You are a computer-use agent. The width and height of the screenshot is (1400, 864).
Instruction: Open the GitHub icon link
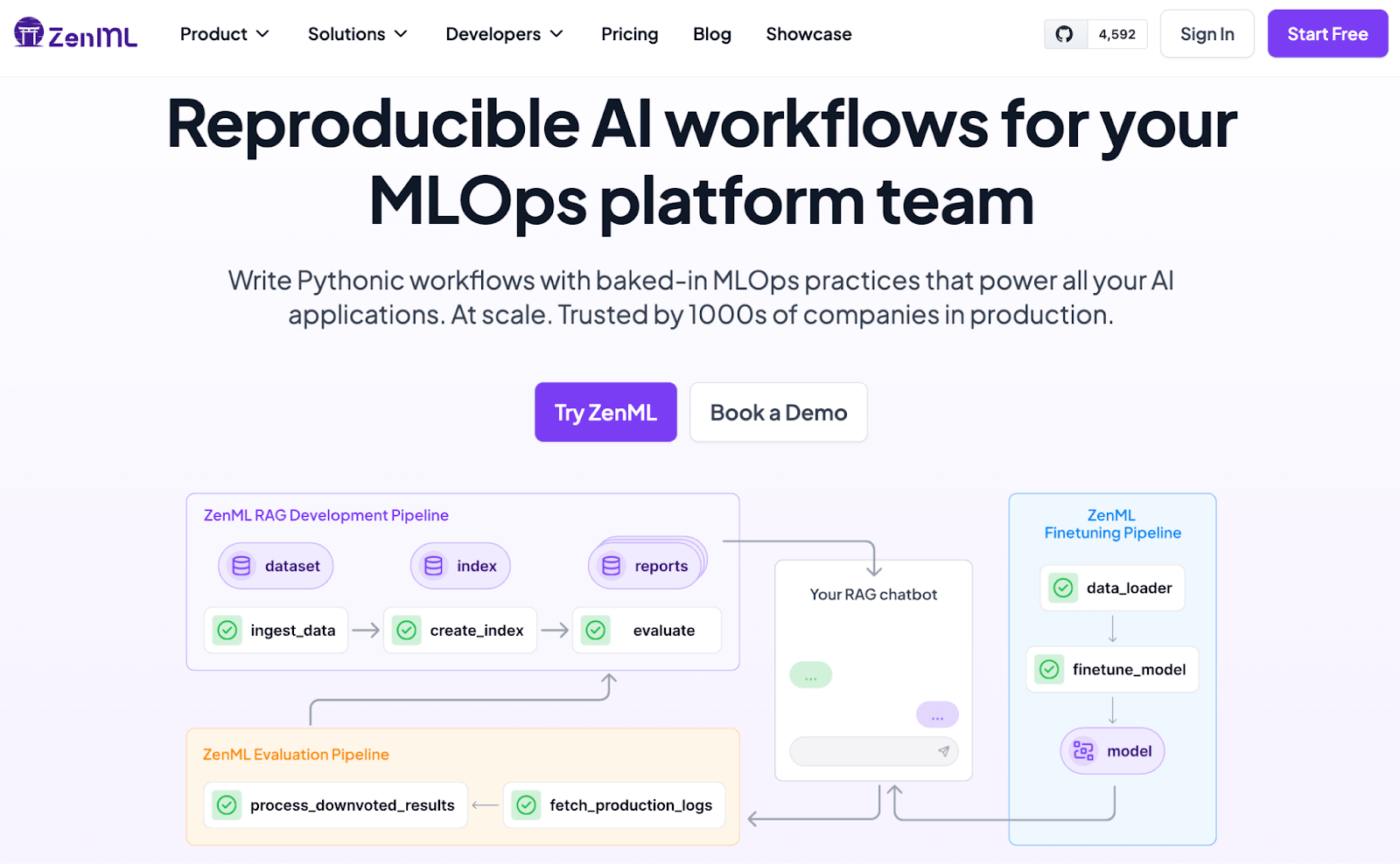point(1064,34)
